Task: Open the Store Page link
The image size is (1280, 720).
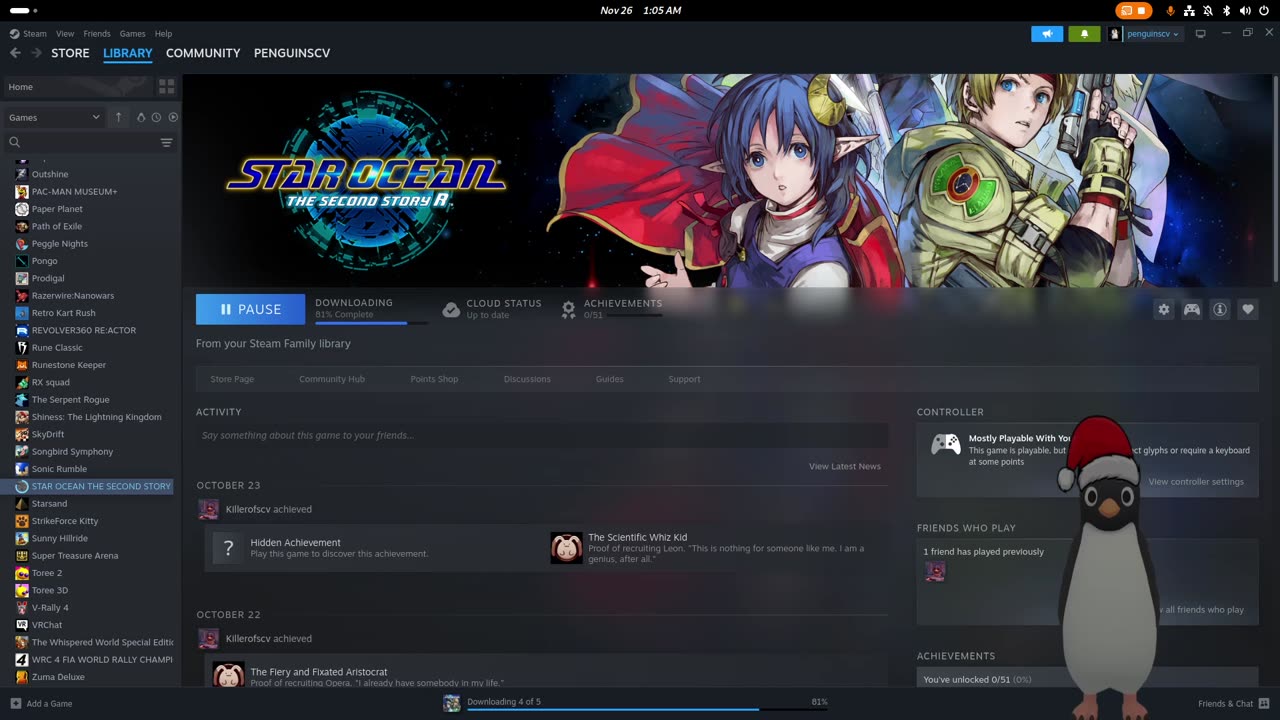Action: pyautogui.click(x=232, y=379)
